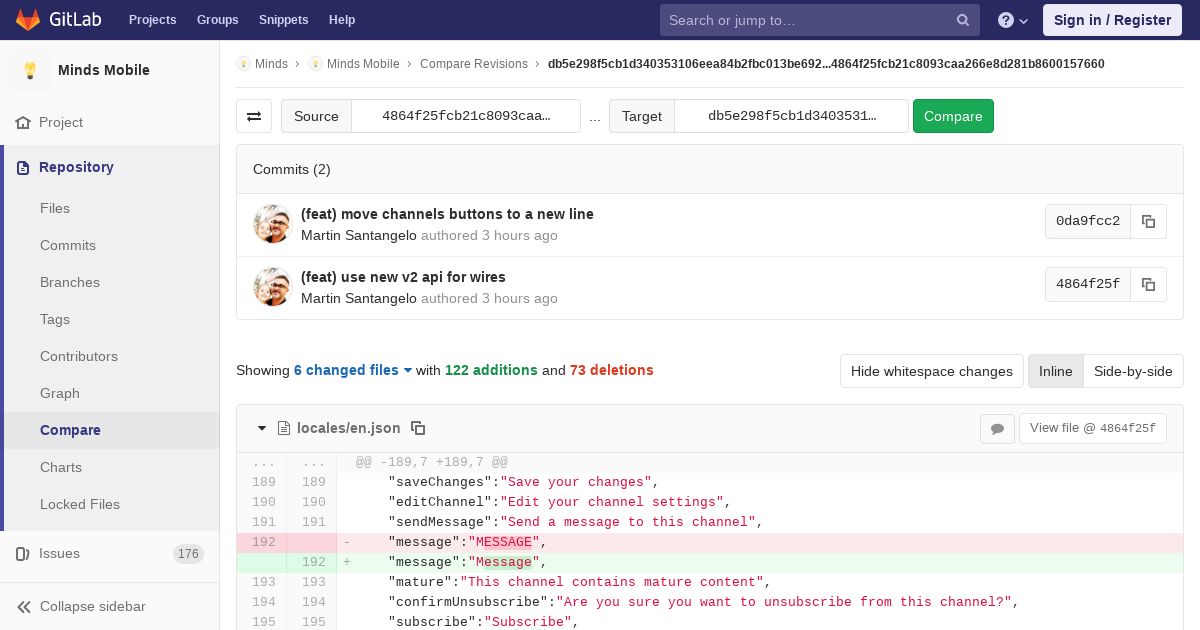Viewport: 1200px width, 630px height.
Task: Open Branches in repository sidebar
Action: coord(70,282)
